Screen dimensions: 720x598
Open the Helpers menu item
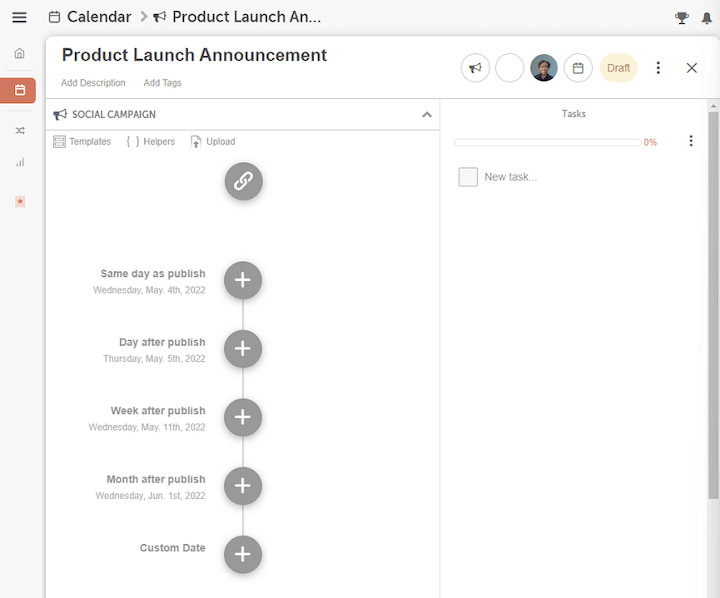151,142
